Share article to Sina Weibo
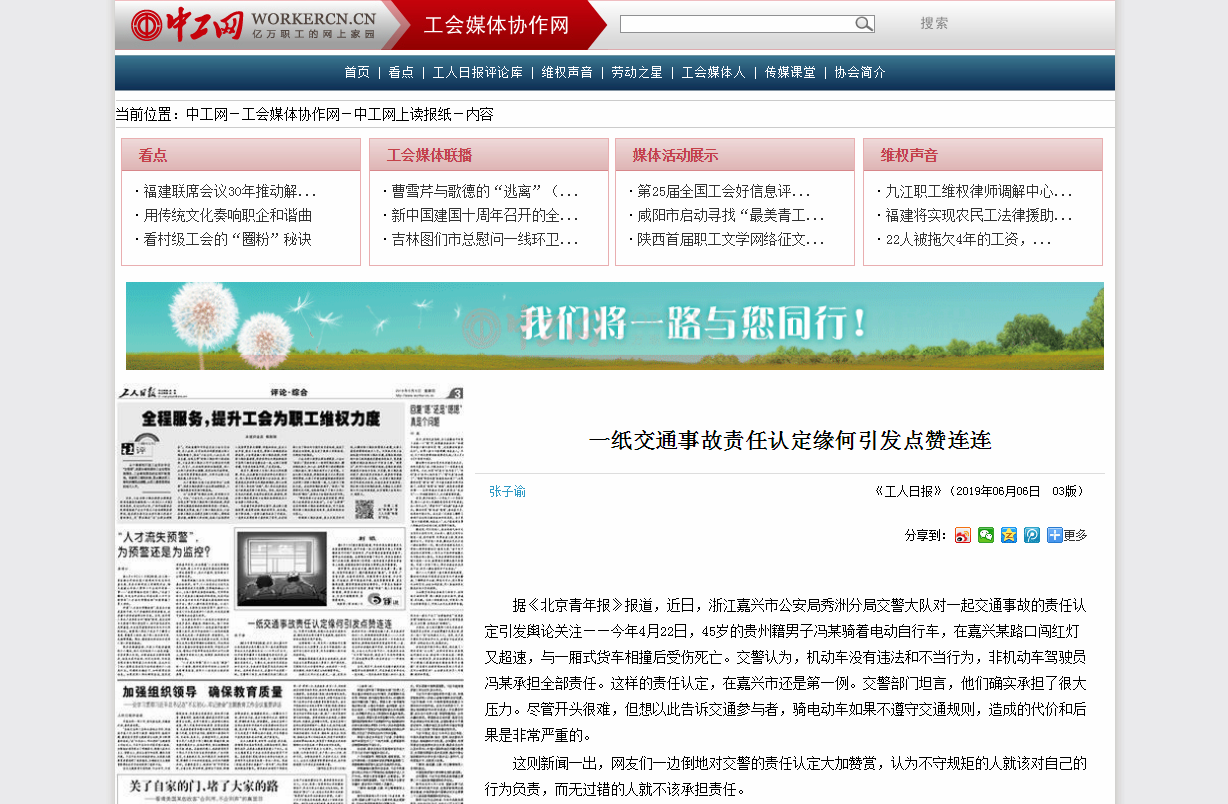 point(962,535)
